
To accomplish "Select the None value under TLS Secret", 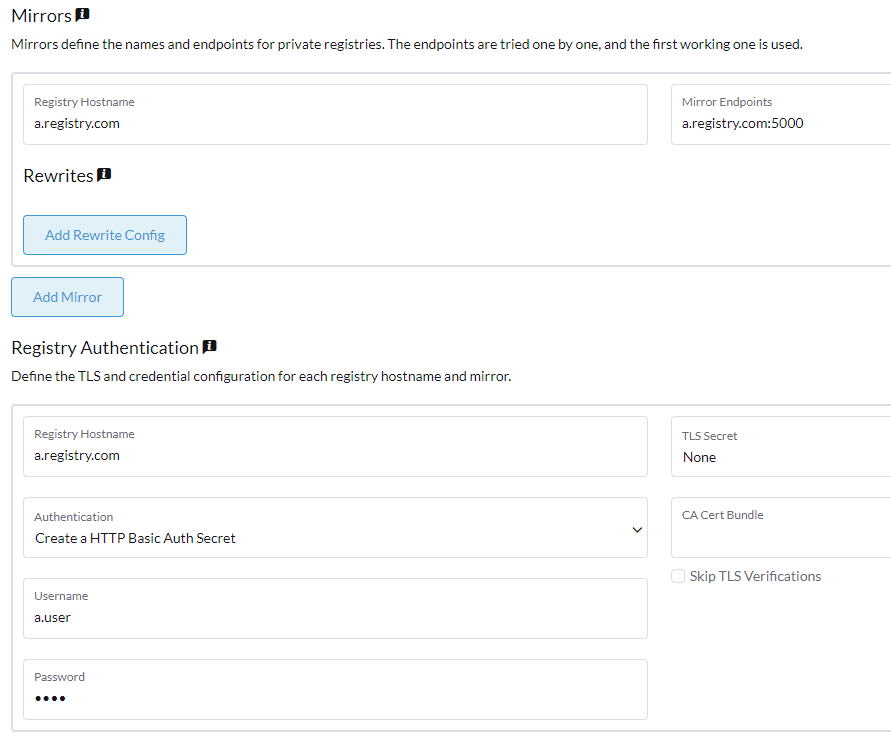I will [x=699, y=457].
